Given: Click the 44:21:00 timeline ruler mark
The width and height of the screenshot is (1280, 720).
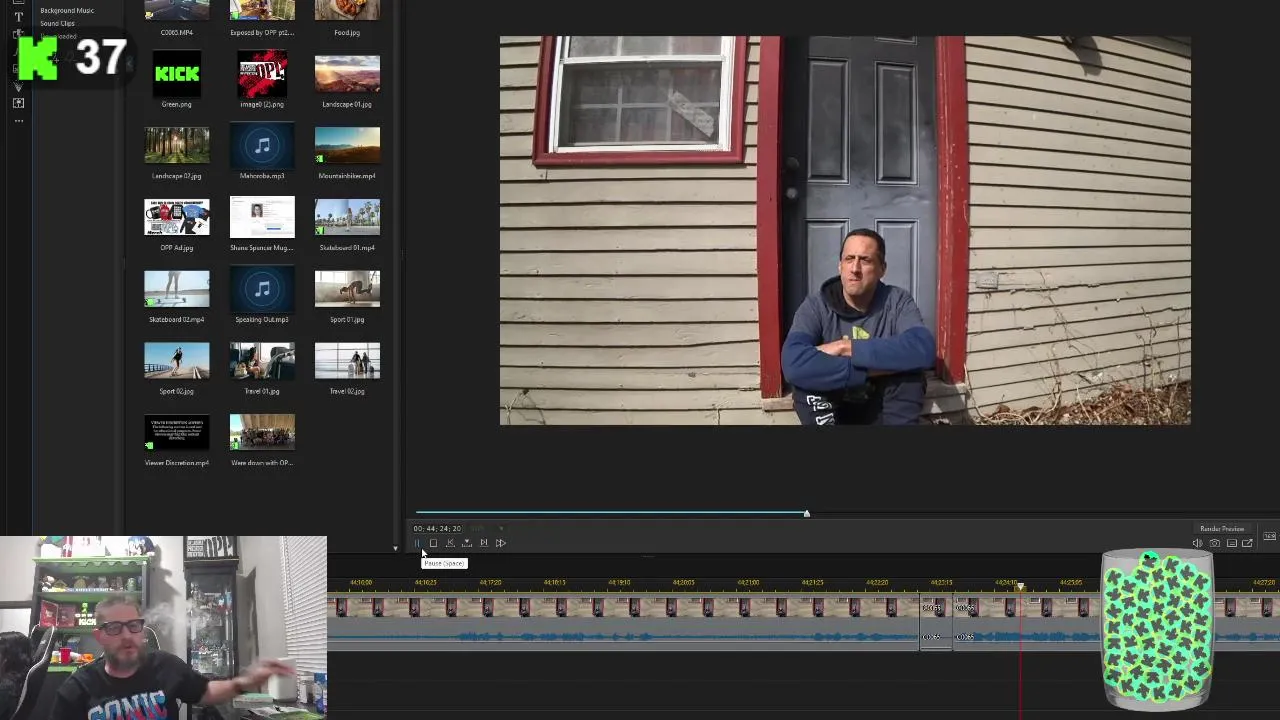Looking at the screenshot, I should (748, 582).
